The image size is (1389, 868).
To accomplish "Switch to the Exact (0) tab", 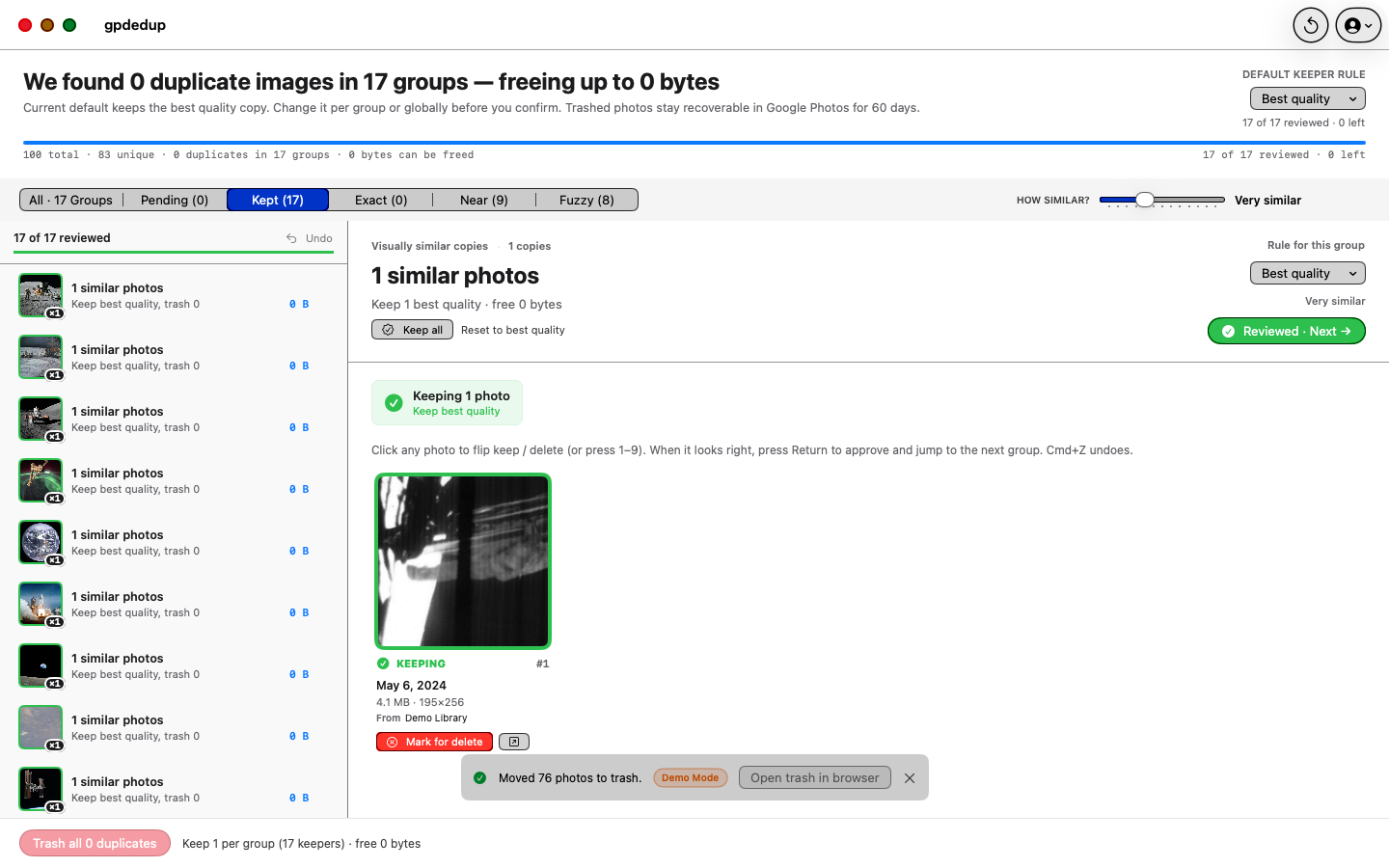I will pos(381,200).
